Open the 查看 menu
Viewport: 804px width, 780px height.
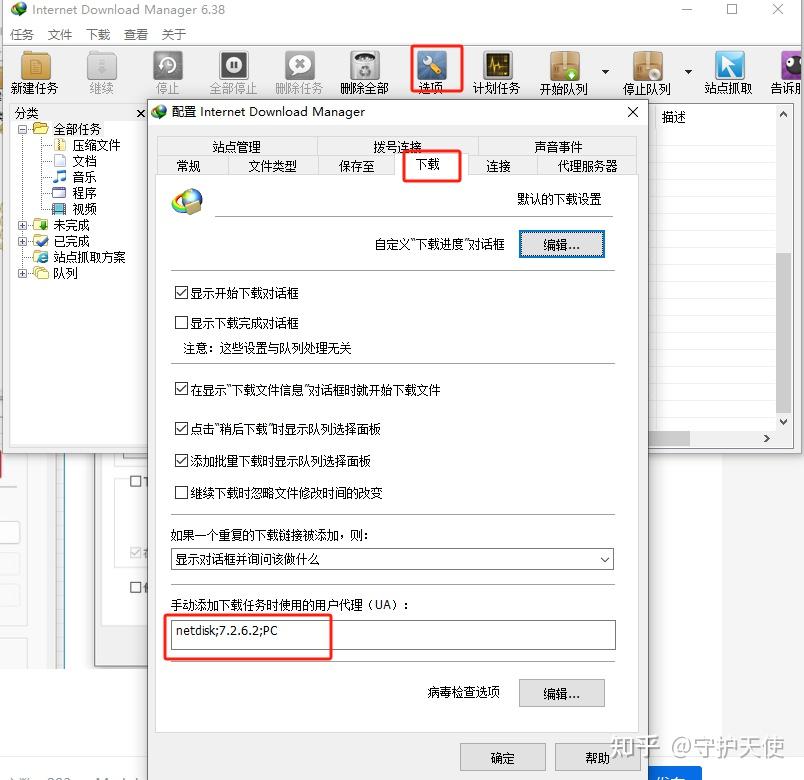pos(136,34)
